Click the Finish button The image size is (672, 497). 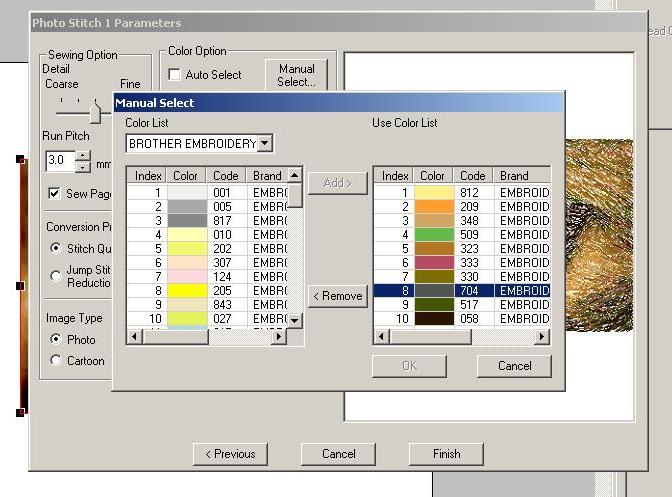pos(446,454)
